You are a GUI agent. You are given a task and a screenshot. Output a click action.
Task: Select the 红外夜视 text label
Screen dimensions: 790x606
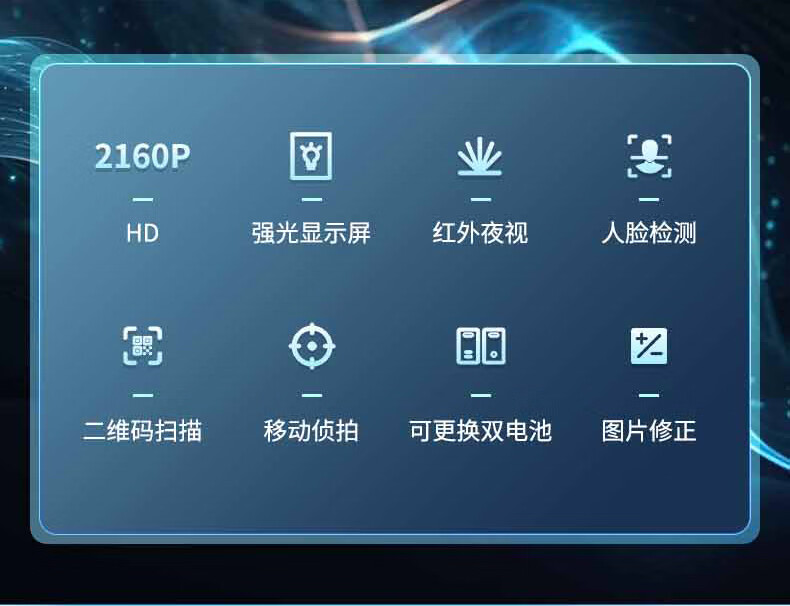[x=480, y=233]
